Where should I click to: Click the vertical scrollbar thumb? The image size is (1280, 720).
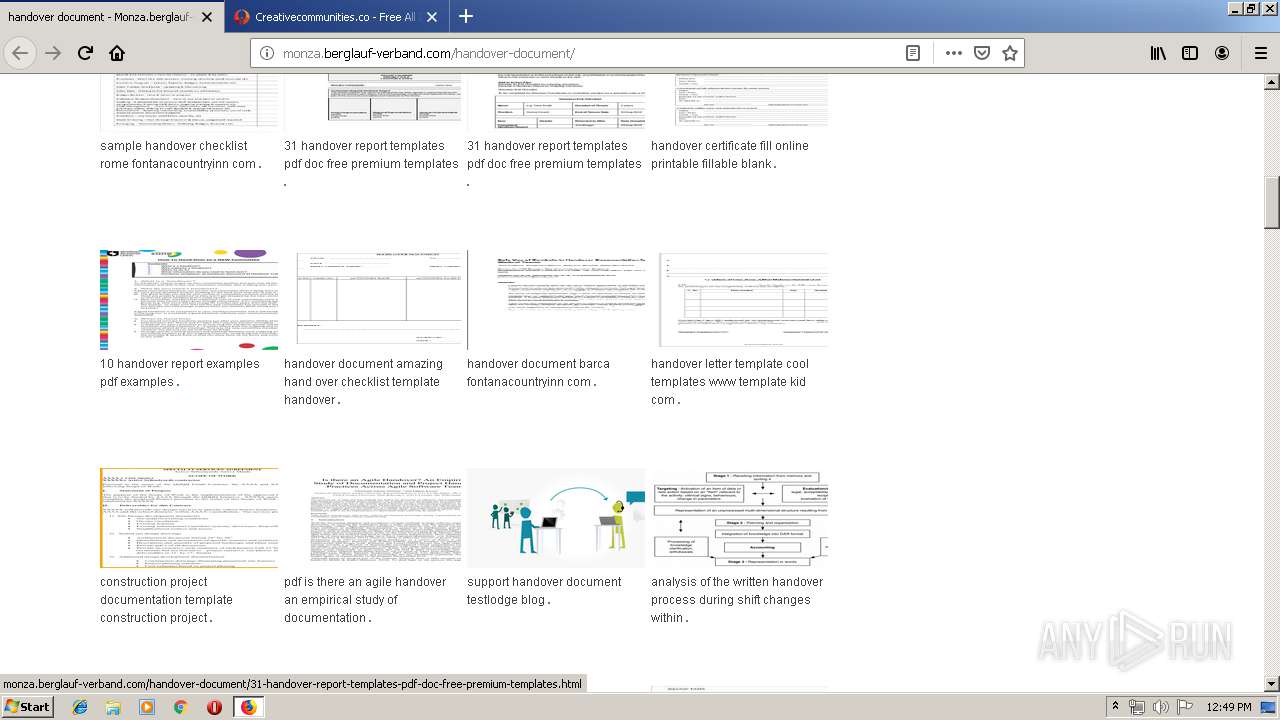(x=1272, y=203)
